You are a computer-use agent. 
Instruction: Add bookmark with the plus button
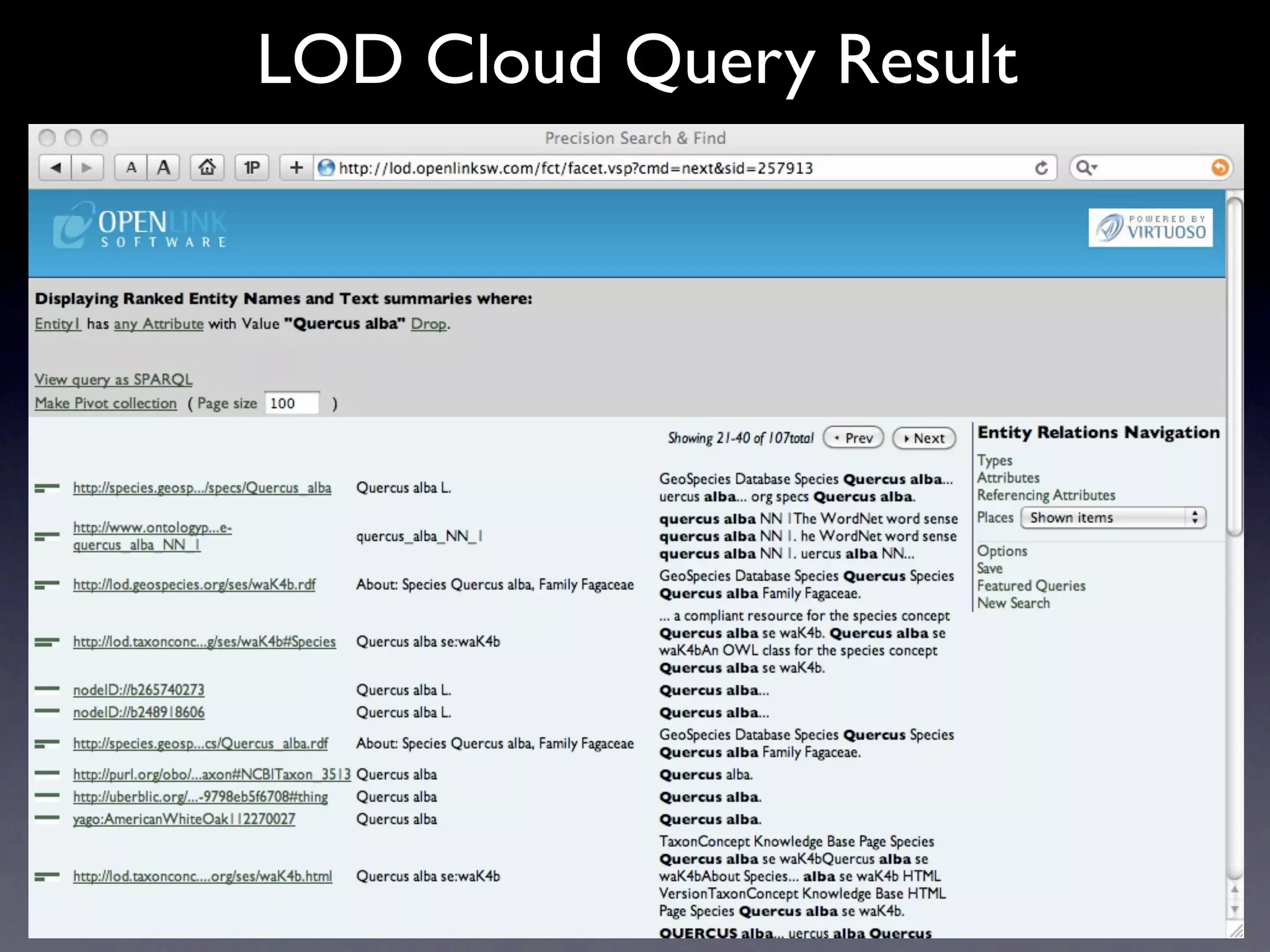click(x=296, y=167)
